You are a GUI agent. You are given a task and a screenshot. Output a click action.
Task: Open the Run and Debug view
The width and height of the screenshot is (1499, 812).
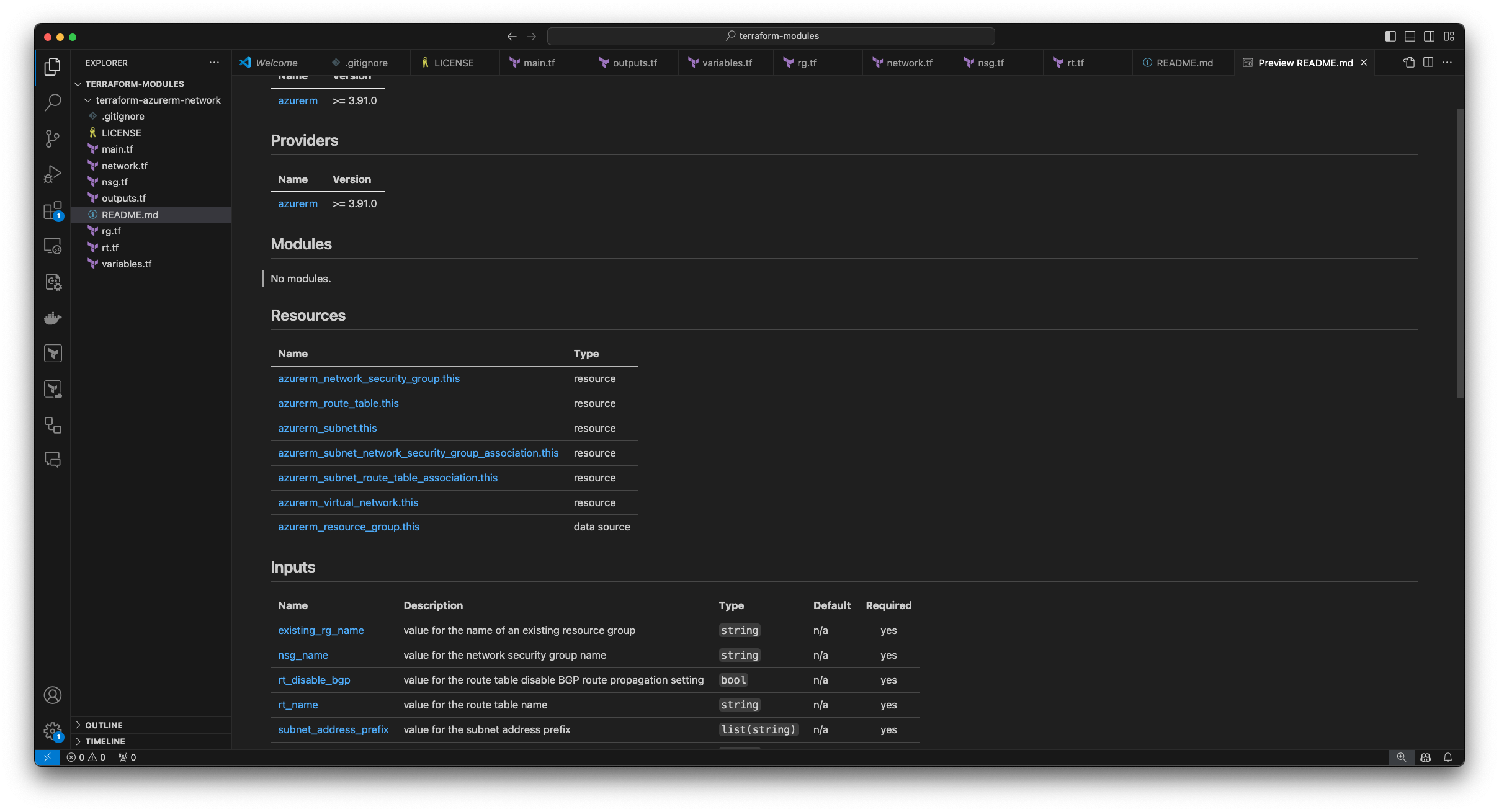53,174
